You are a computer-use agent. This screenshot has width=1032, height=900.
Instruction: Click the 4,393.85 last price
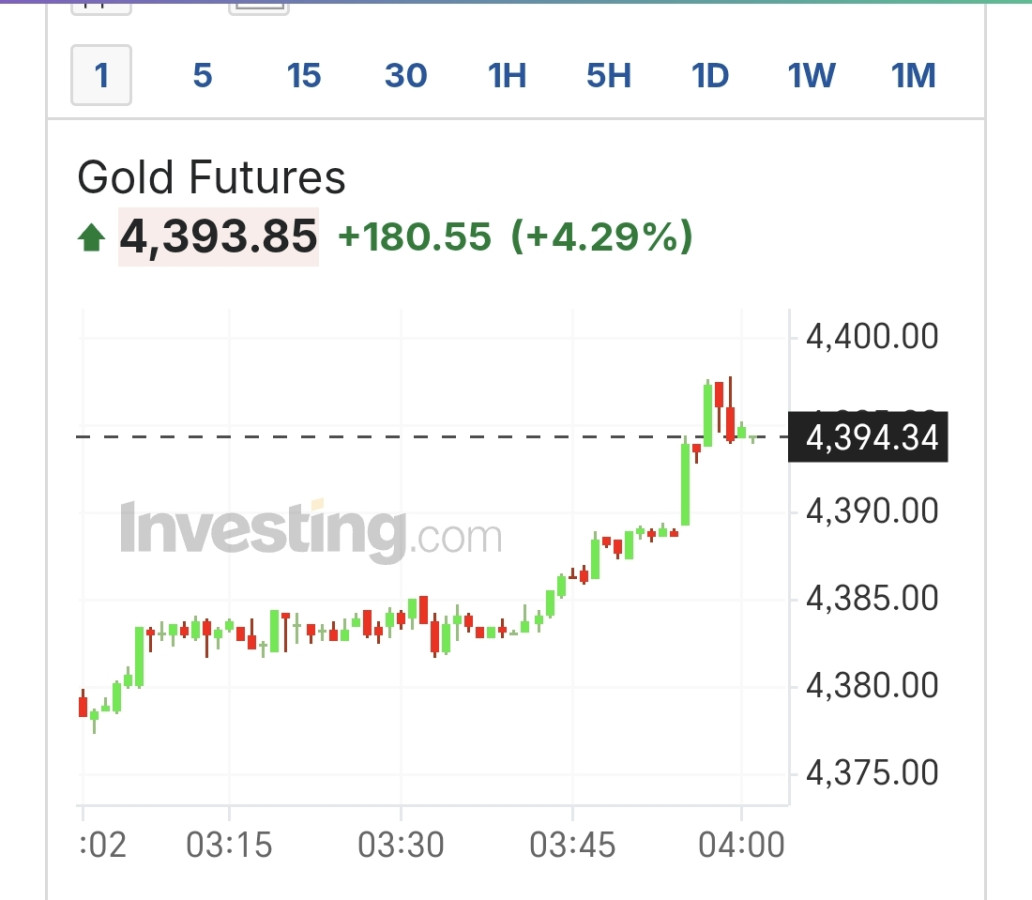tap(219, 237)
